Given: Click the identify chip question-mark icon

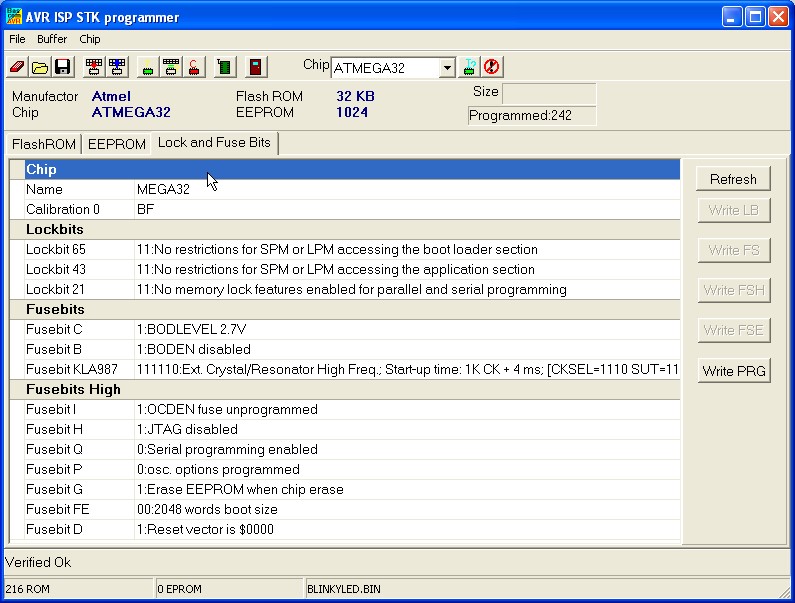Looking at the screenshot, I should (x=469, y=67).
